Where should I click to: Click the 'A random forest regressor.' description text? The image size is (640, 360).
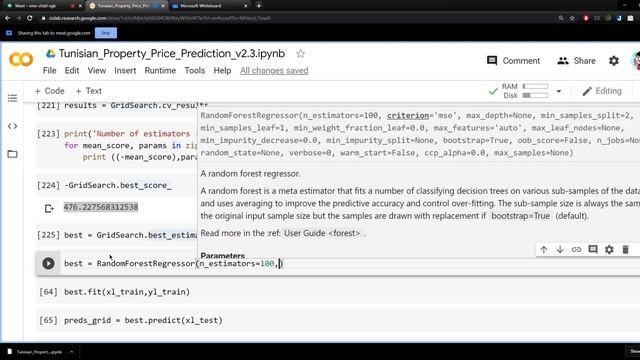(x=250, y=174)
